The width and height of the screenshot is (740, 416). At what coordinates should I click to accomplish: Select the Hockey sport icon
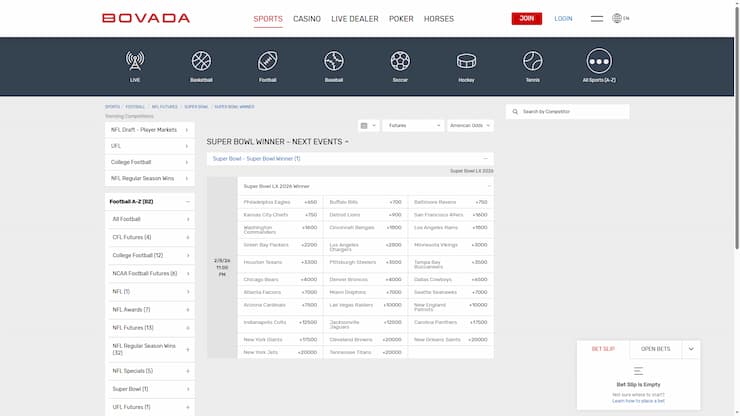[x=466, y=62]
